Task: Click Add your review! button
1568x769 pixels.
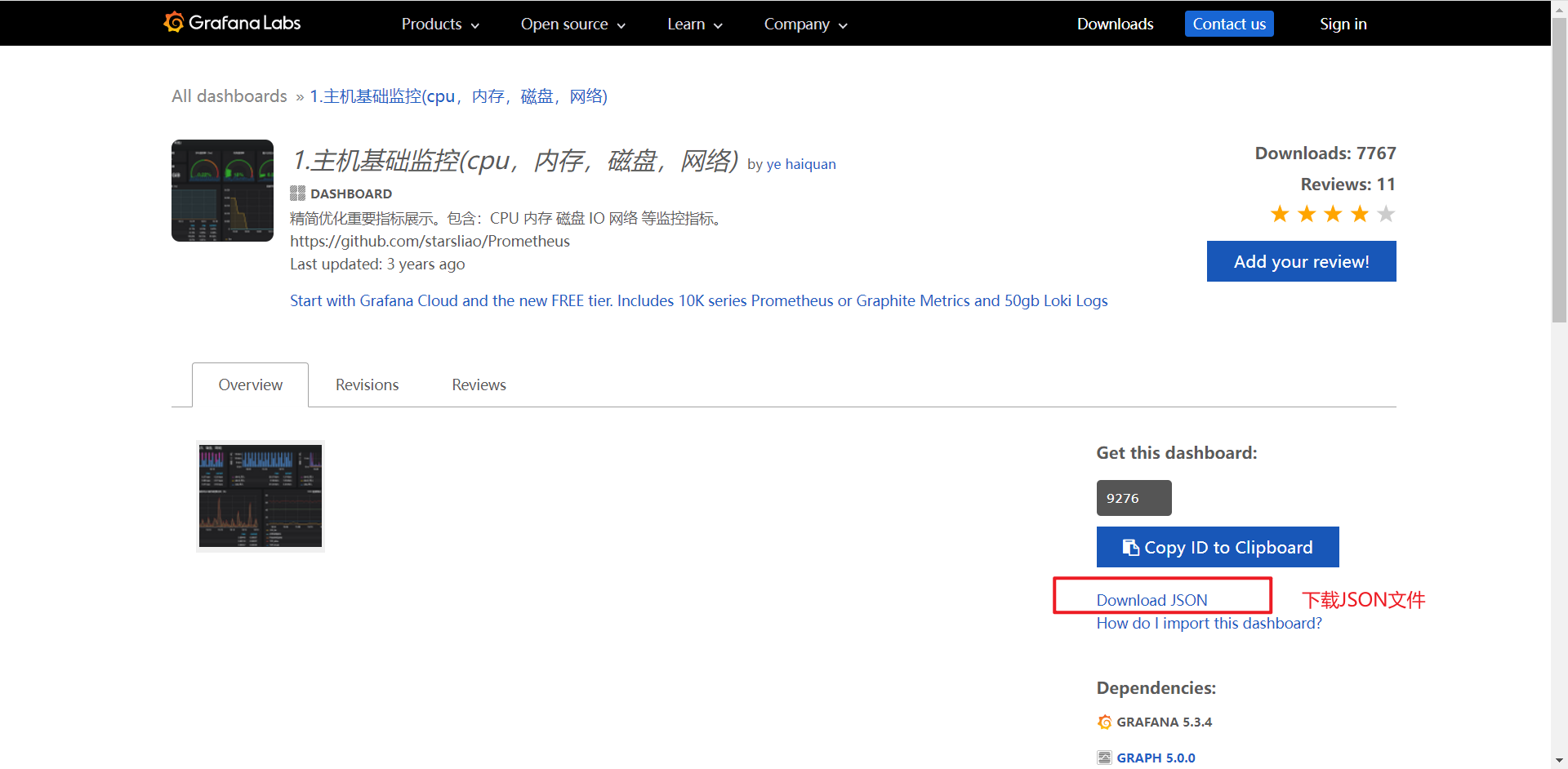Action: [x=1302, y=261]
